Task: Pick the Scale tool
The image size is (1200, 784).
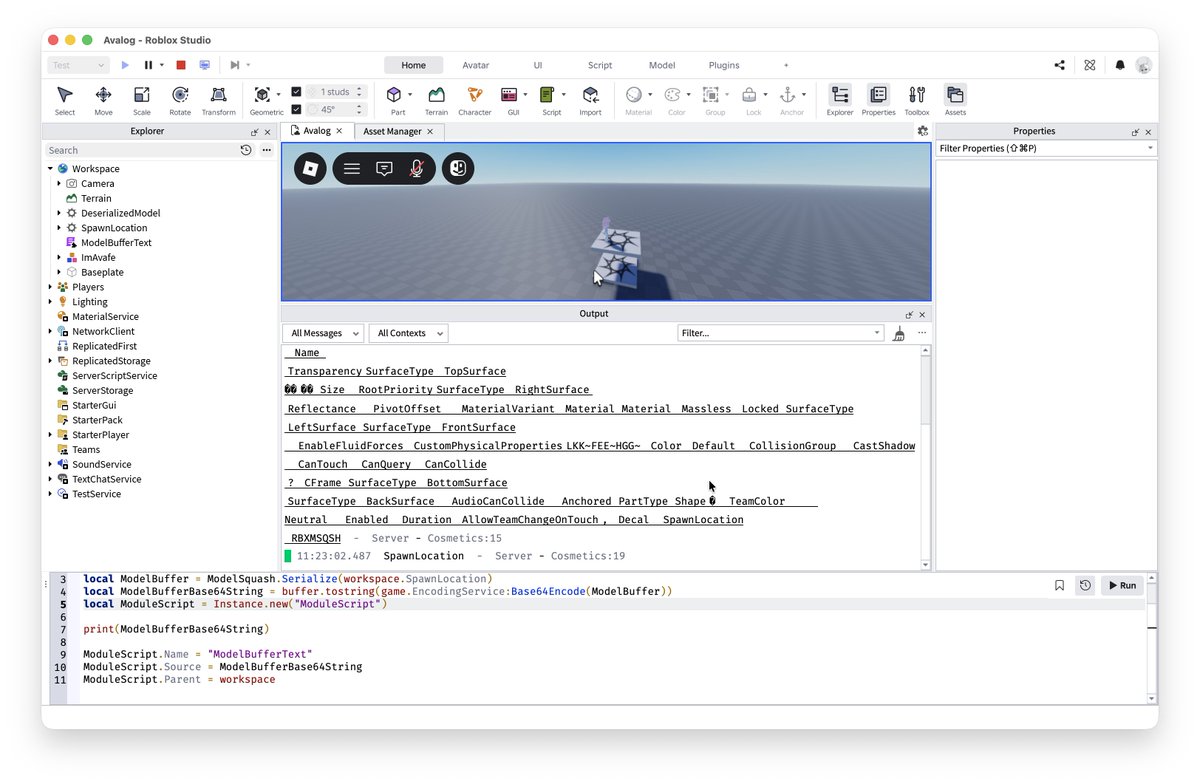Action: click(142, 100)
